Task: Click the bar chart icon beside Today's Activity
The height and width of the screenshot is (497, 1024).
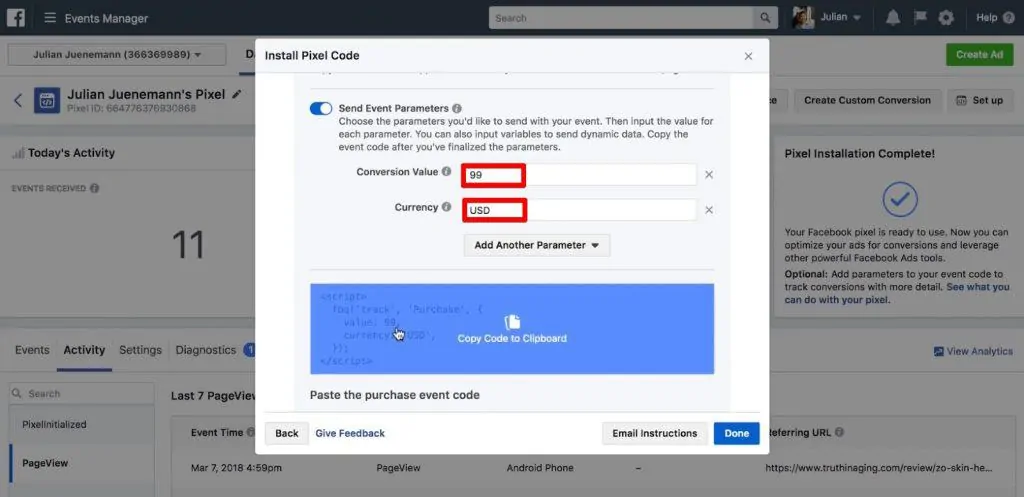Action: [18, 153]
